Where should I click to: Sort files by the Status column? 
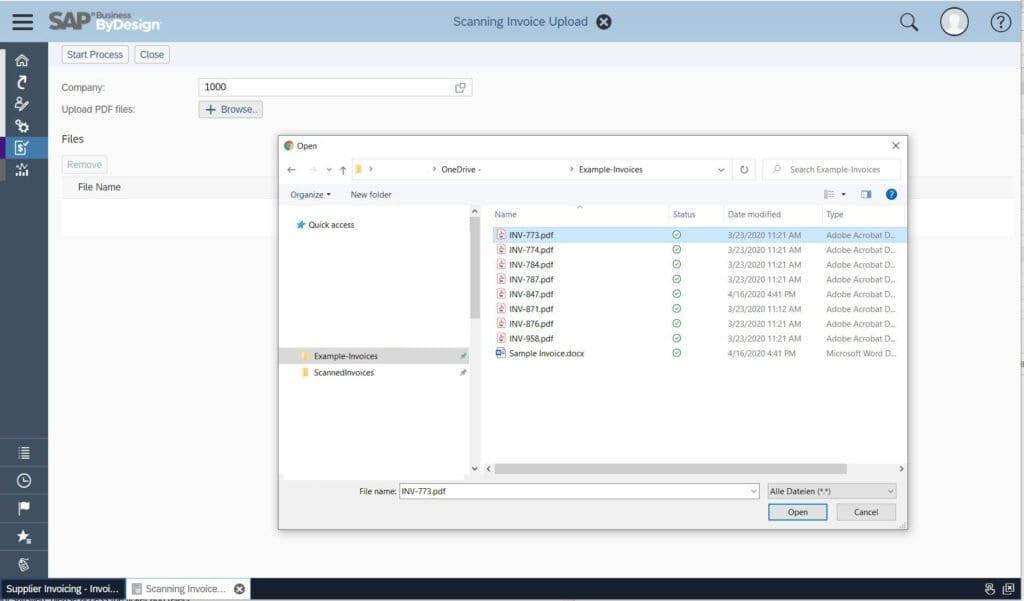pyautogui.click(x=684, y=214)
